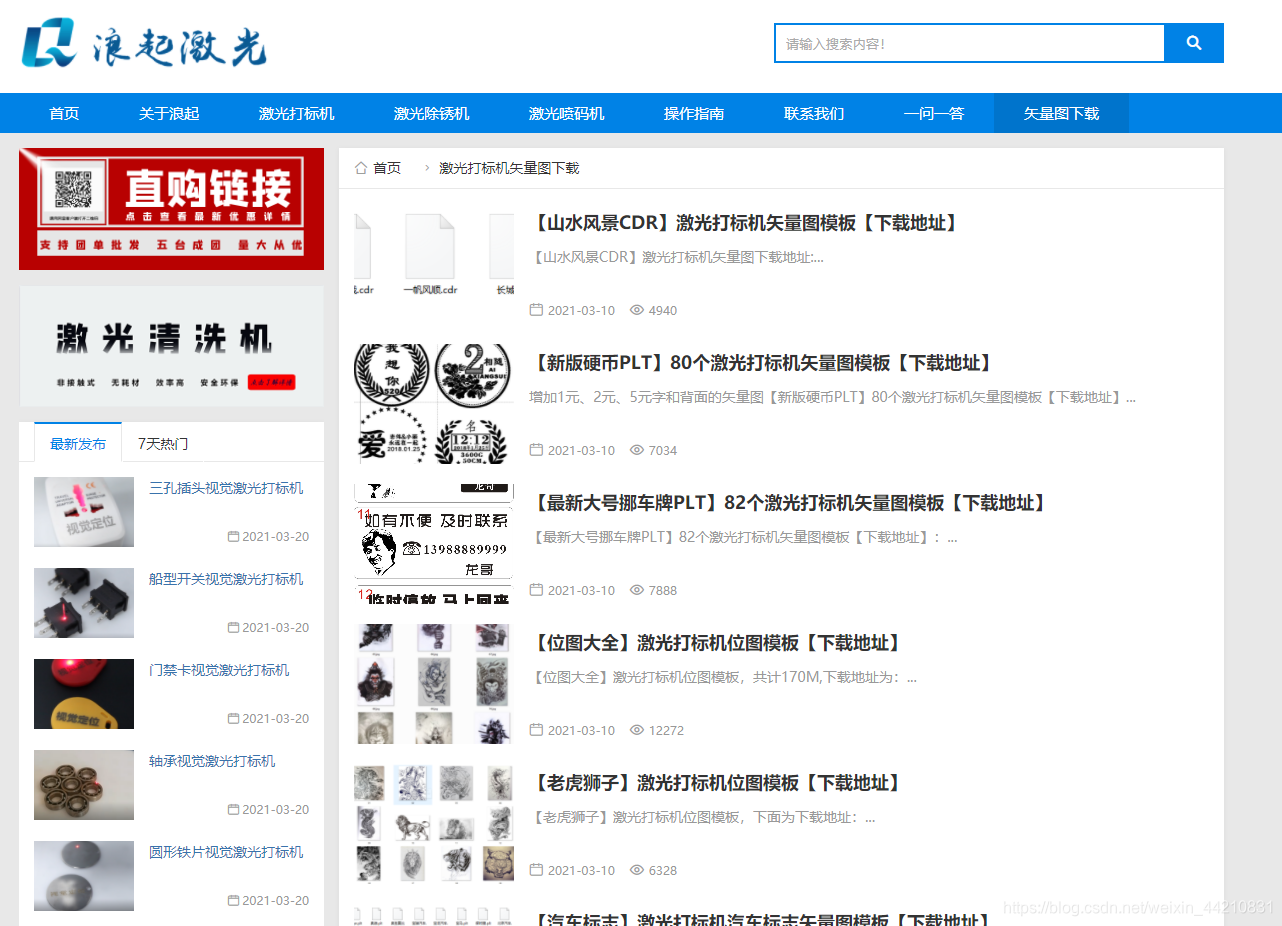Click the eye icon beside 6328
1282x926 pixels.
[x=637, y=870]
